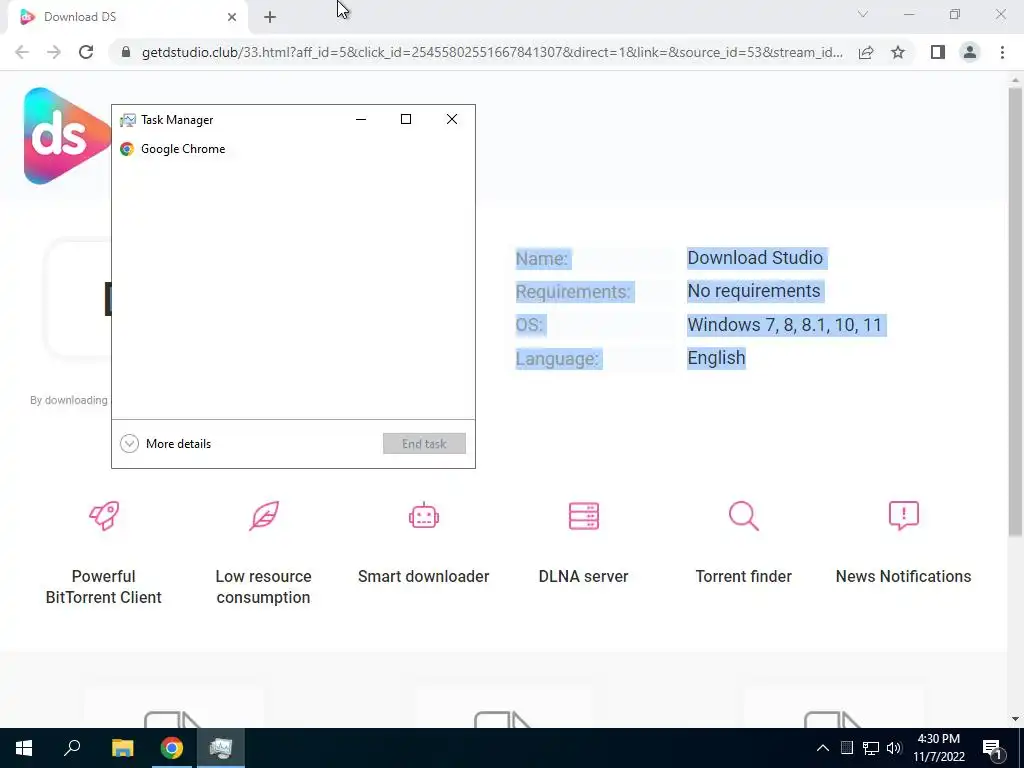Open the Windows Start menu

pos(24,748)
